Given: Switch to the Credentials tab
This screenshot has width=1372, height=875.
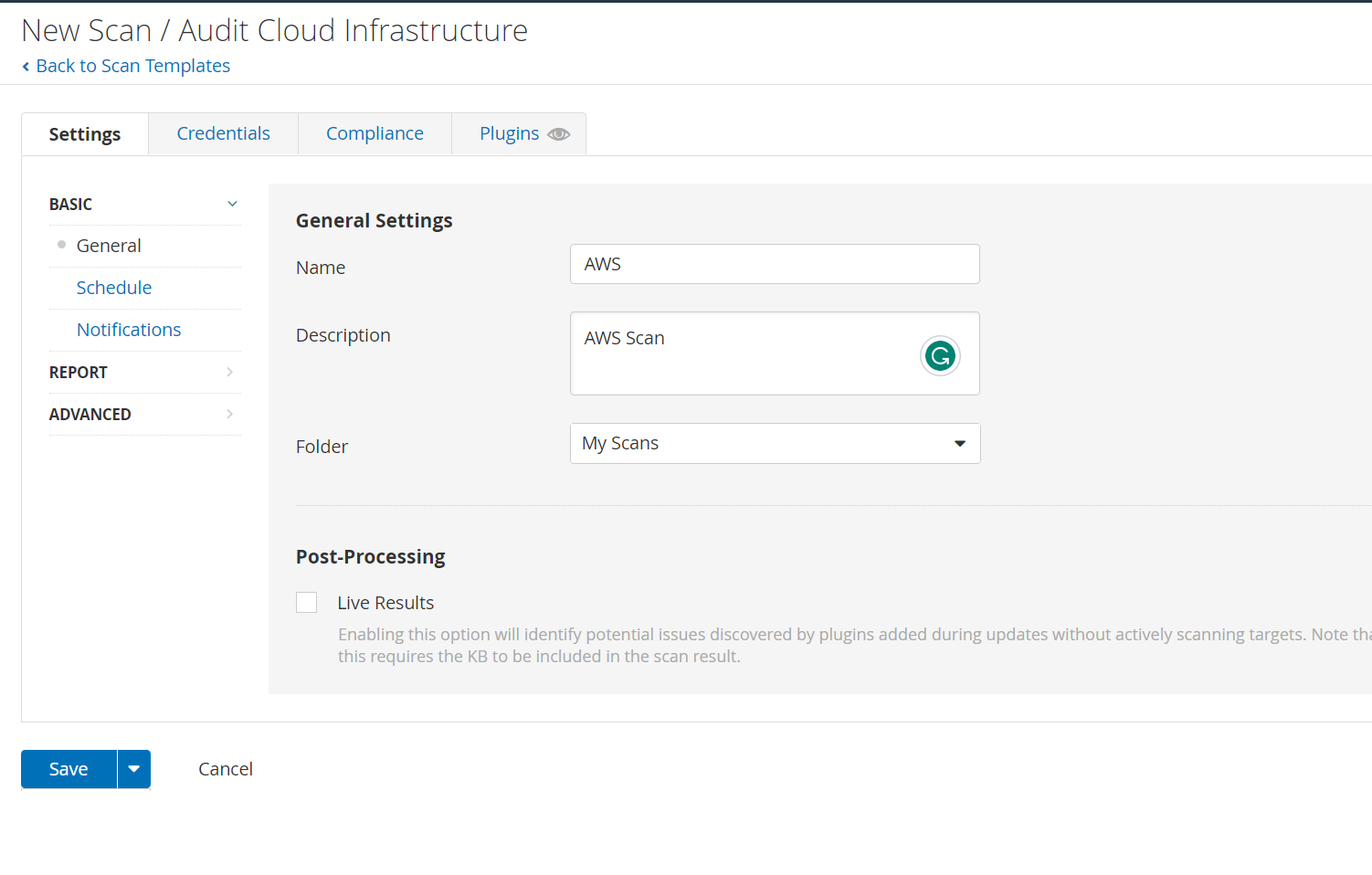Looking at the screenshot, I should coord(223,133).
